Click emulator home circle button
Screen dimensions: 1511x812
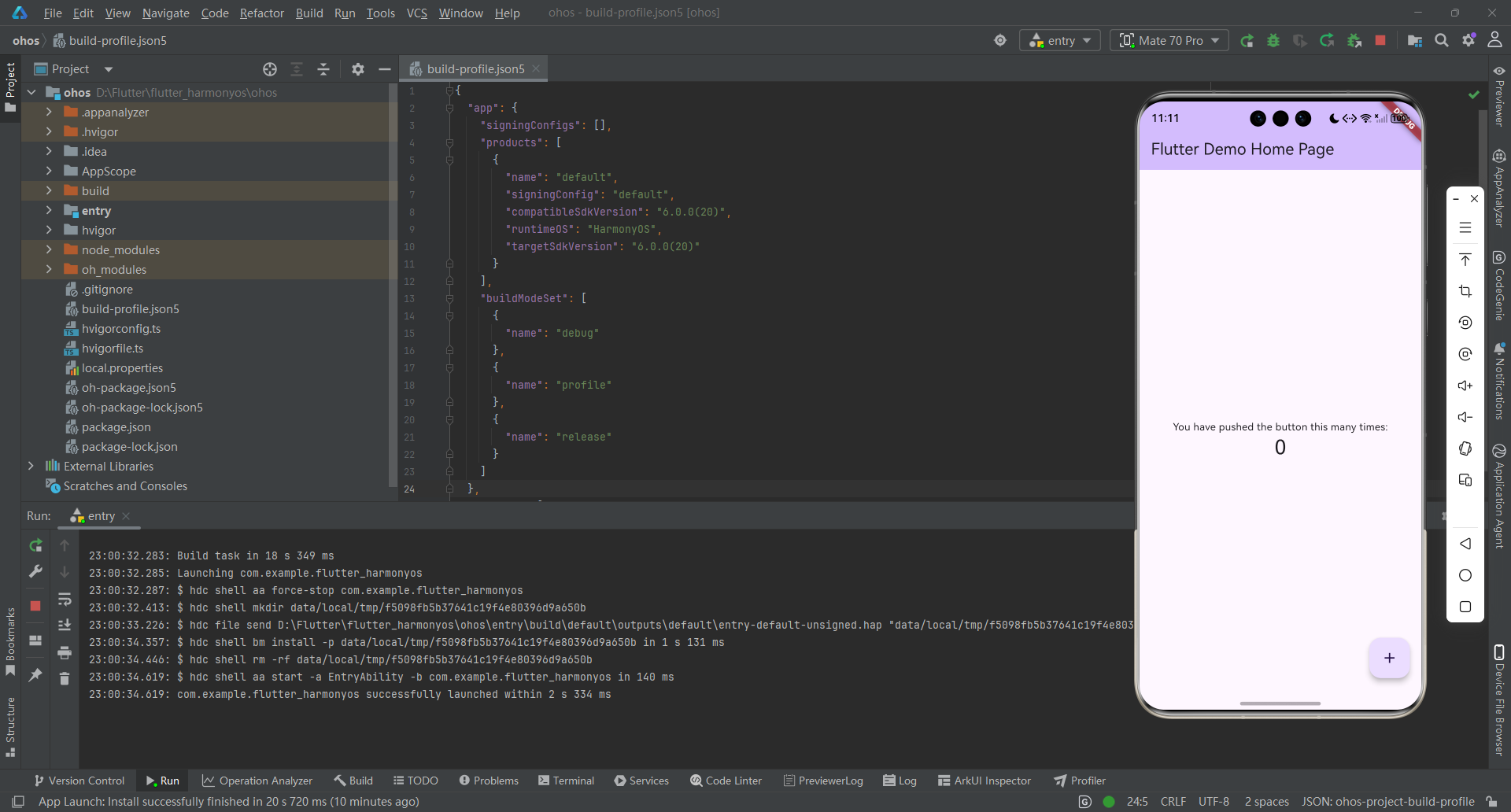(1465, 575)
